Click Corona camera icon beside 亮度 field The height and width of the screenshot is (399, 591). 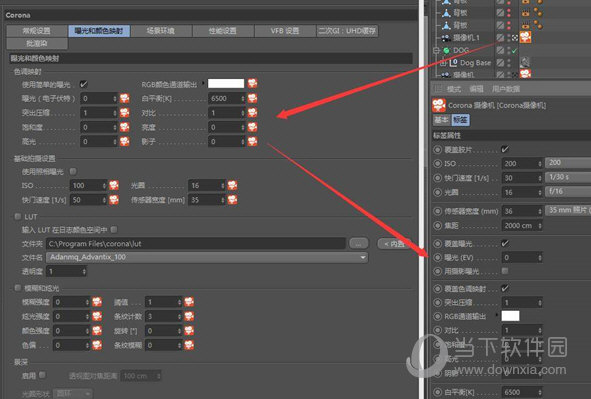pos(253,127)
